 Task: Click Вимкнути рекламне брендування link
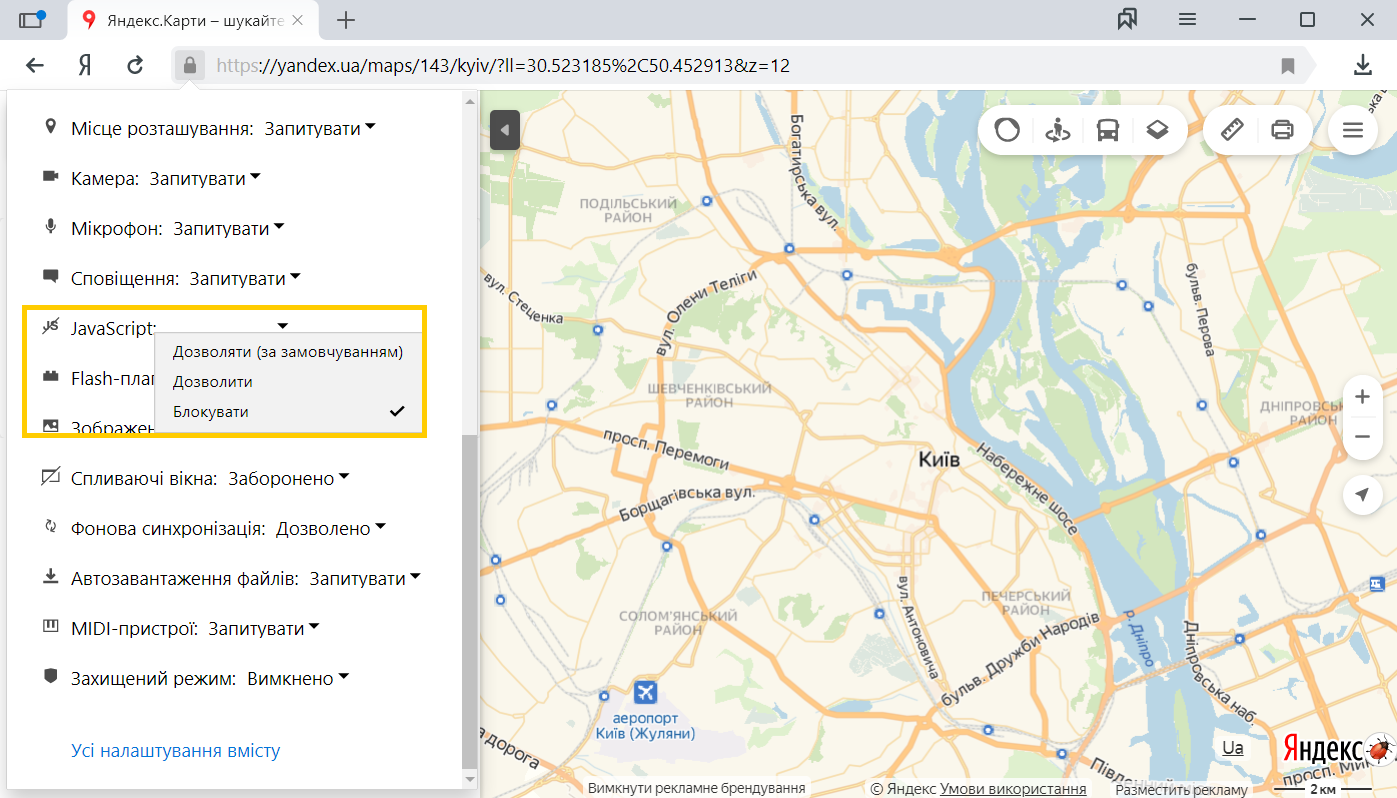697,789
